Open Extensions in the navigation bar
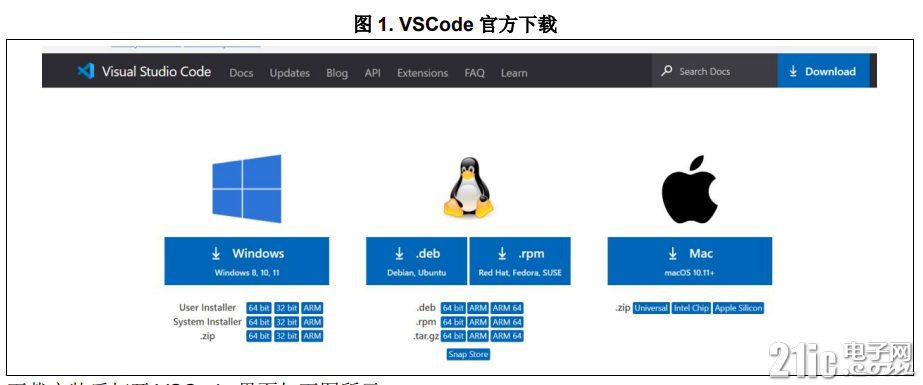 click(x=423, y=73)
